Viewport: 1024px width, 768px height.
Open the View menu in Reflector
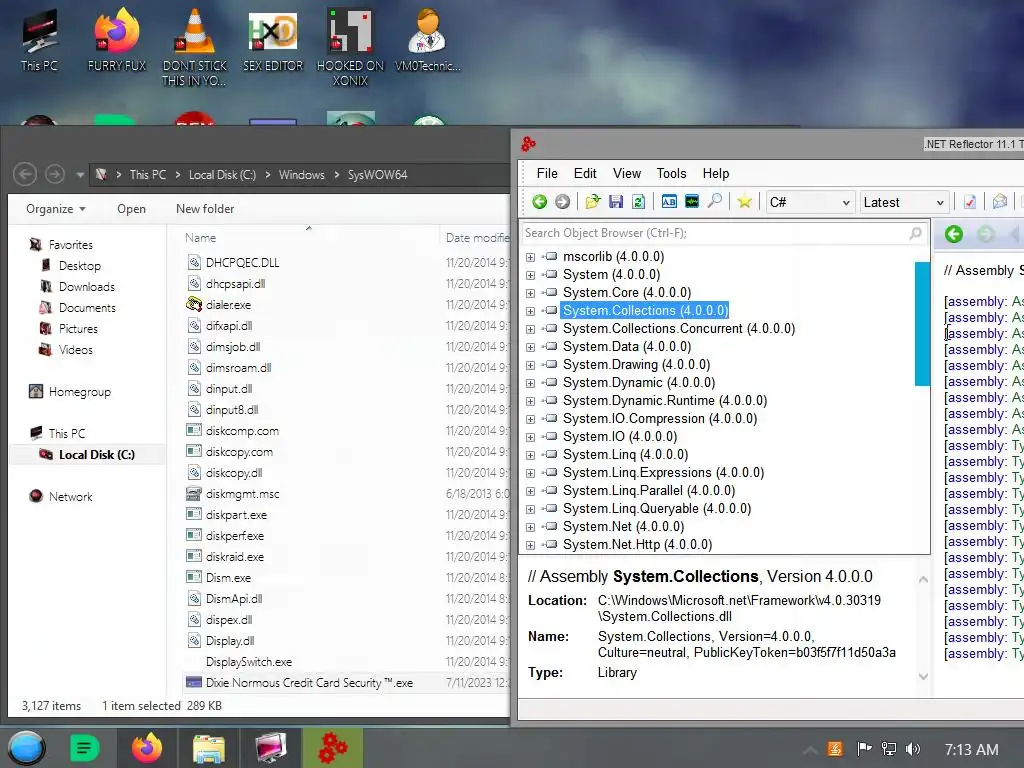pyautogui.click(x=627, y=174)
